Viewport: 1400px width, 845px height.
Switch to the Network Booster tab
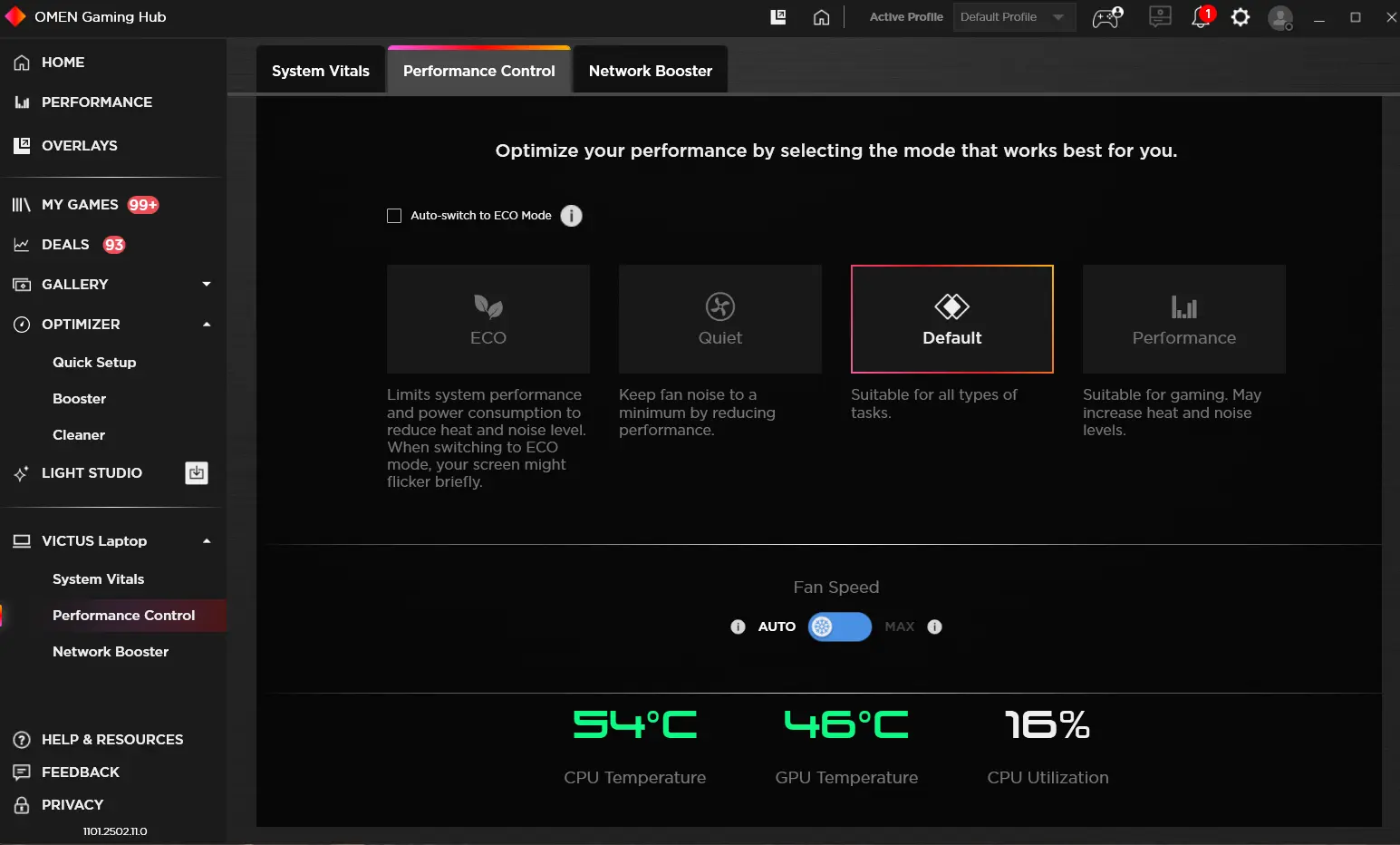point(651,71)
